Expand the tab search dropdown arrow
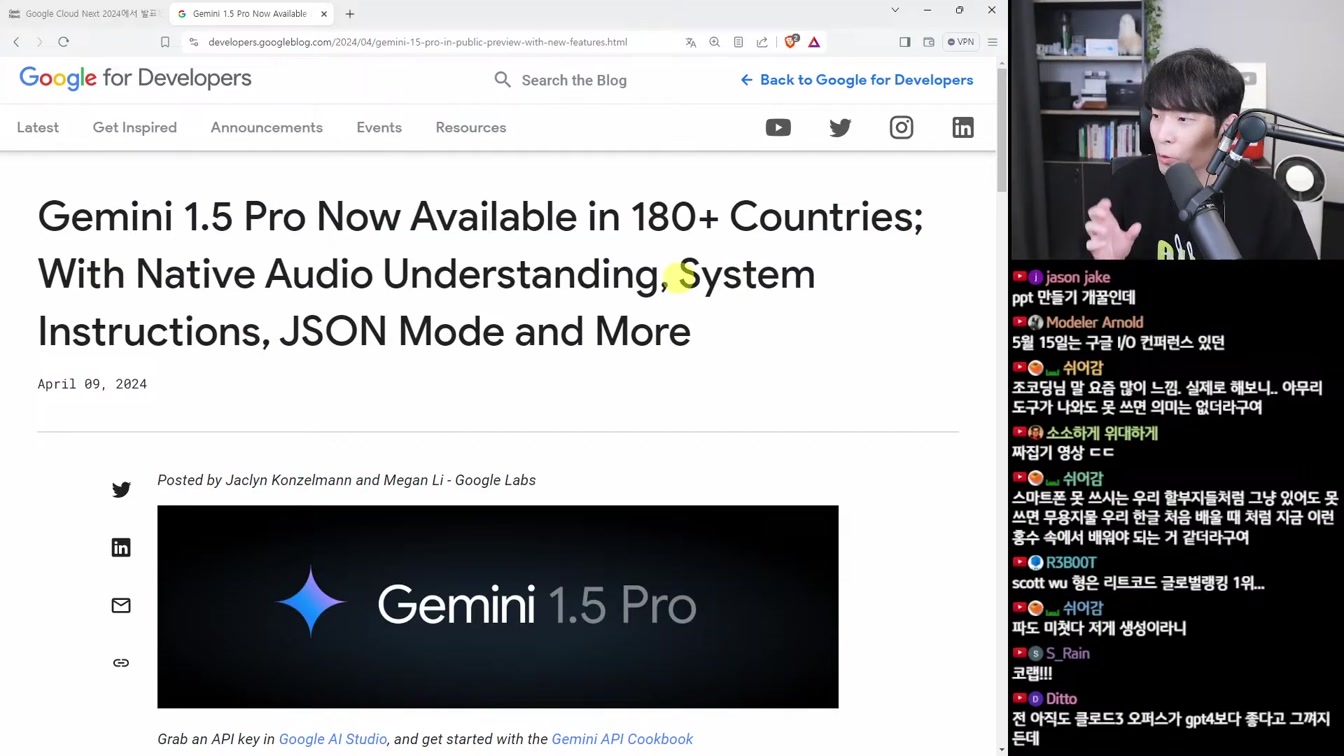Screen dimensions: 1344x756 895,10
